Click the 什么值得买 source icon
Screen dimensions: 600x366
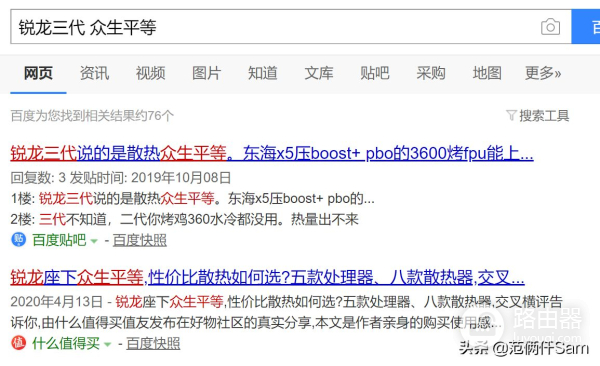pyautogui.click(x=18, y=343)
